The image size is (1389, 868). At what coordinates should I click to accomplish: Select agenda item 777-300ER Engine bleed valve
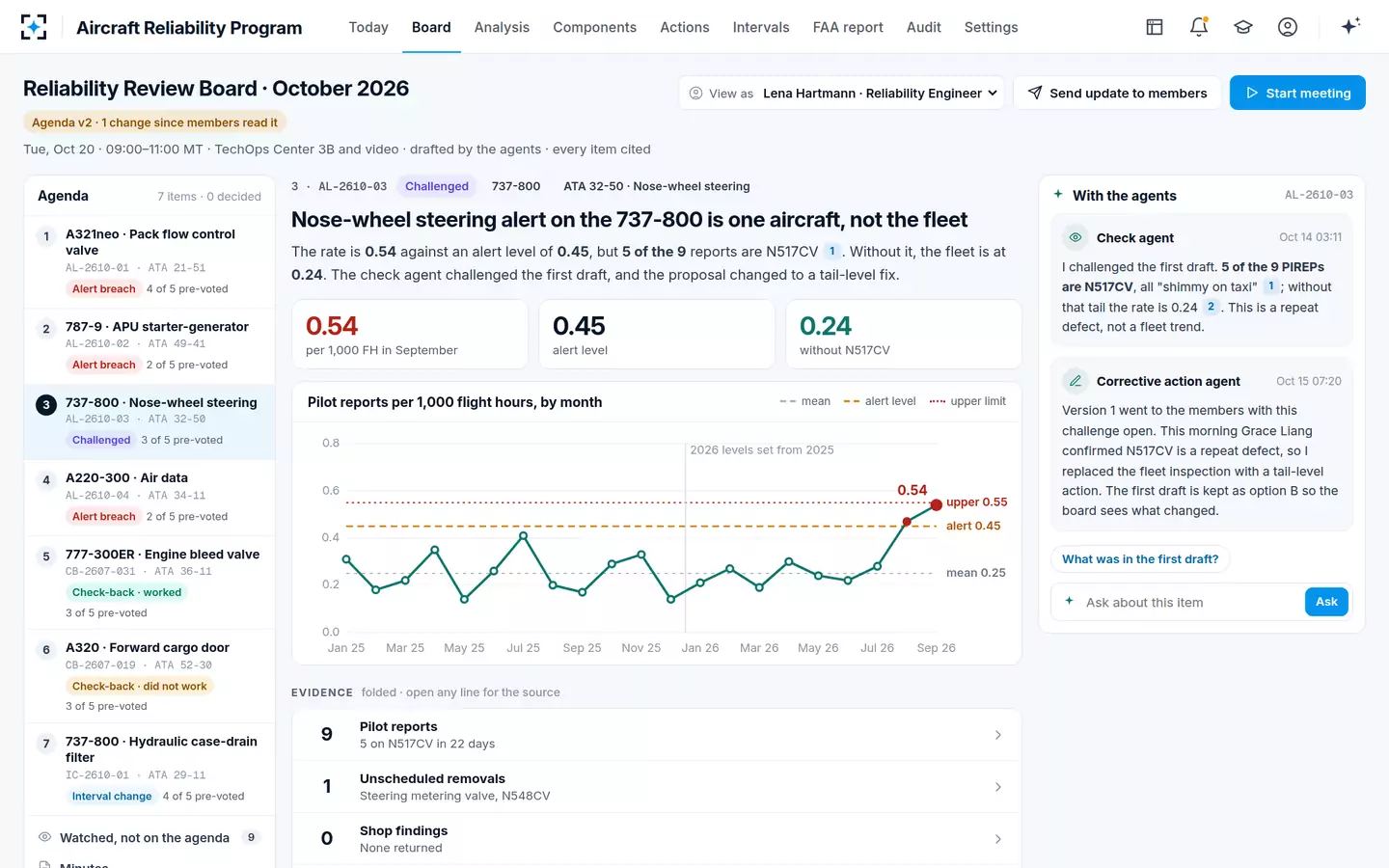[150, 583]
